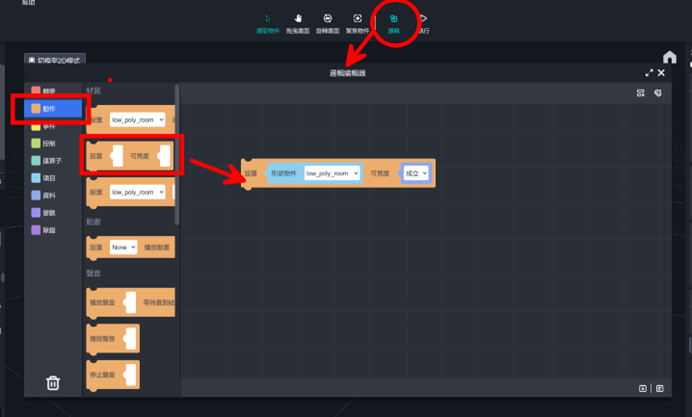This screenshot has width=692, height=417.
Task: Select the 控制 control category
Action: [48, 143]
